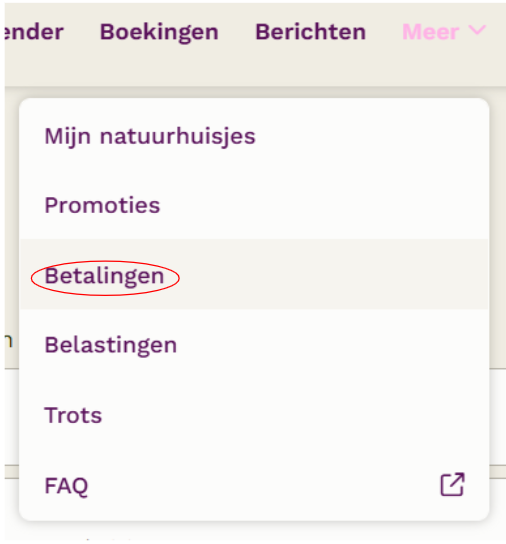This screenshot has width=506, height=544.
Task: Click the pink Meer label in navigation
Action: [431, 32]
